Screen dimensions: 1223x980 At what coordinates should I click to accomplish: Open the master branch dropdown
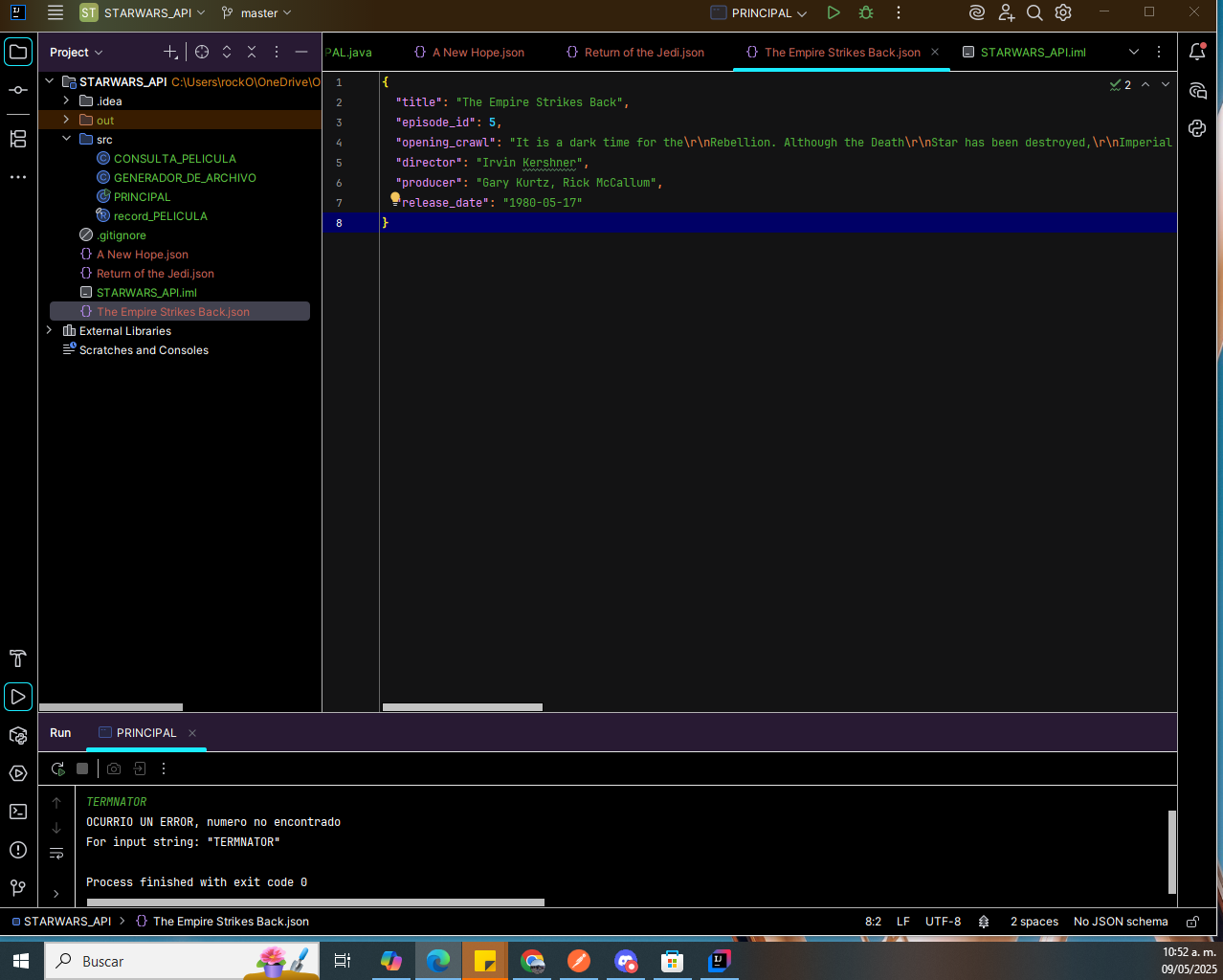pos(256,13)
